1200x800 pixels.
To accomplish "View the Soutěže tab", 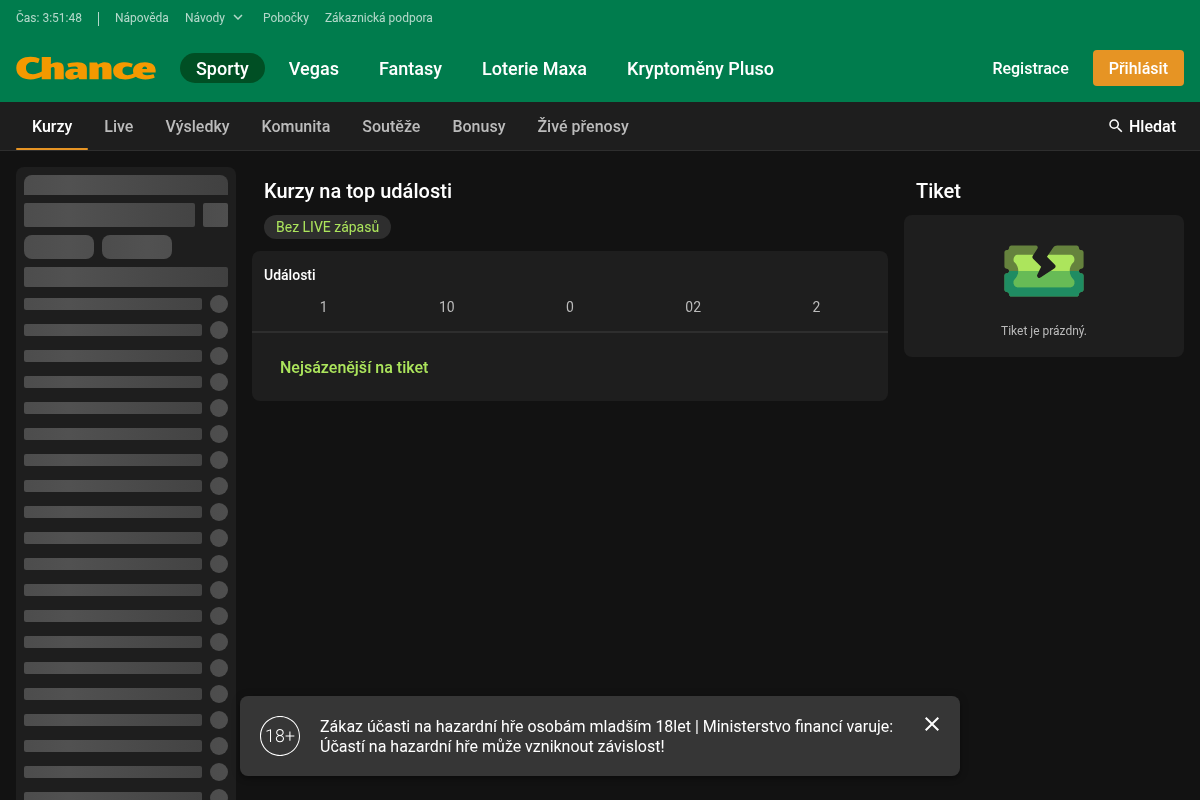I will (391, 126).
